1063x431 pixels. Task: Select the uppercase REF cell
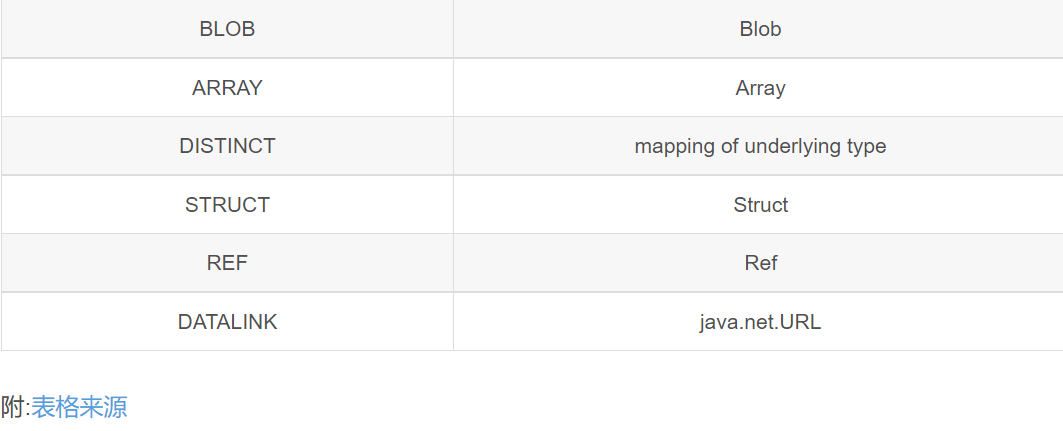coord(227,263)
